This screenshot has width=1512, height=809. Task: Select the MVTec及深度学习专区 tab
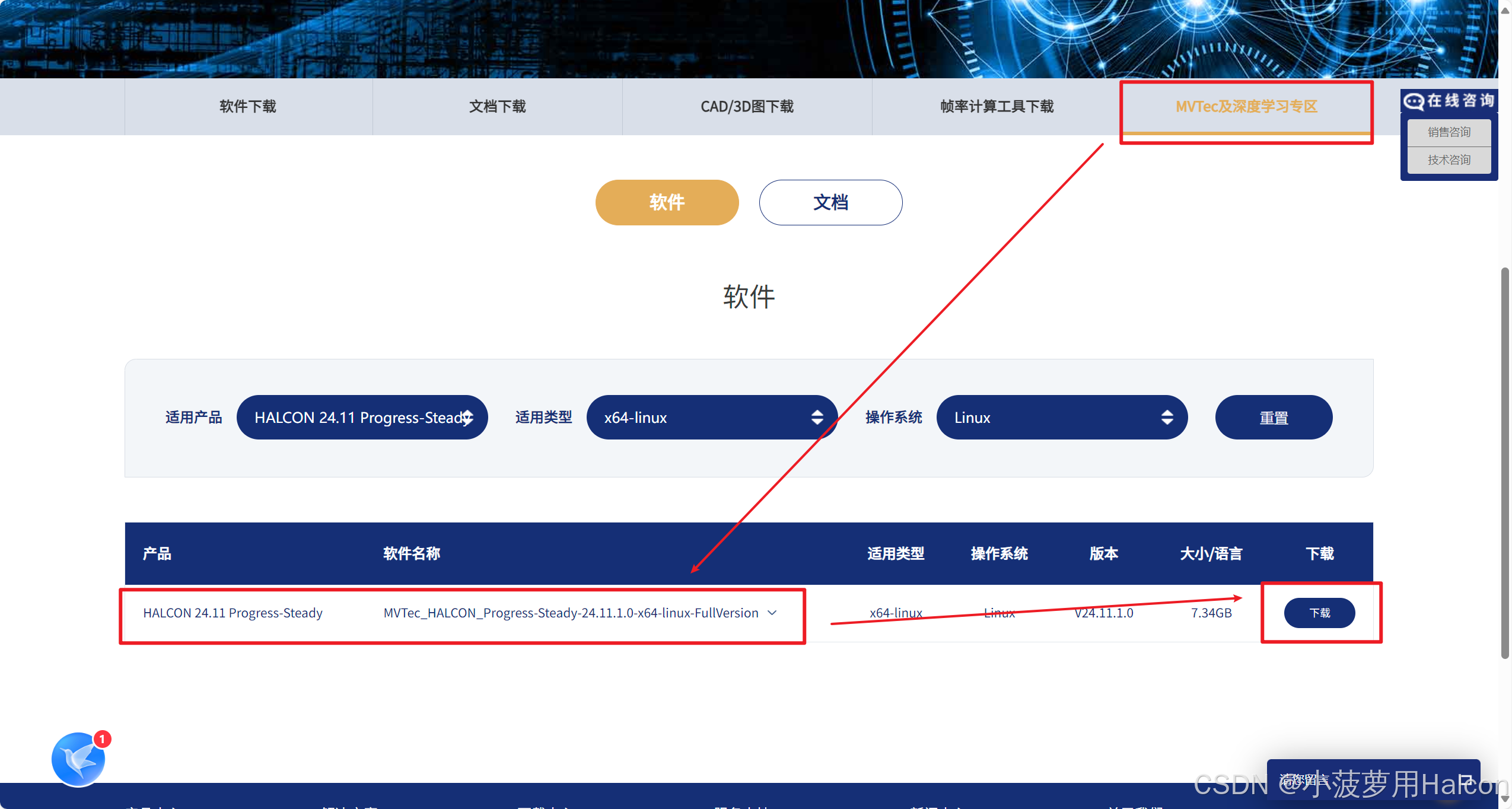pyautogui.click(x=1246, y=107)
